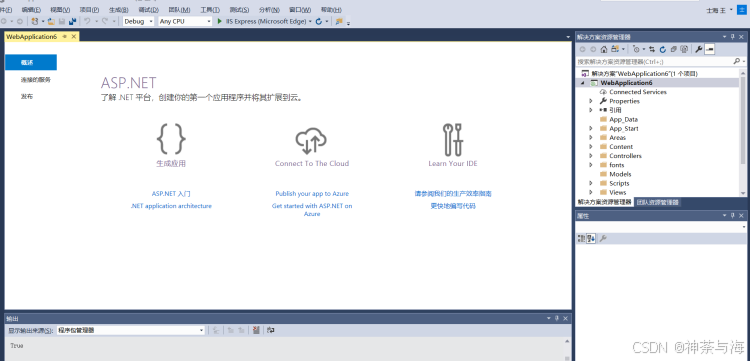Collapse the WebApplication6 project node
This screenshot has height=361, width=751.
(x=583, y=83)
